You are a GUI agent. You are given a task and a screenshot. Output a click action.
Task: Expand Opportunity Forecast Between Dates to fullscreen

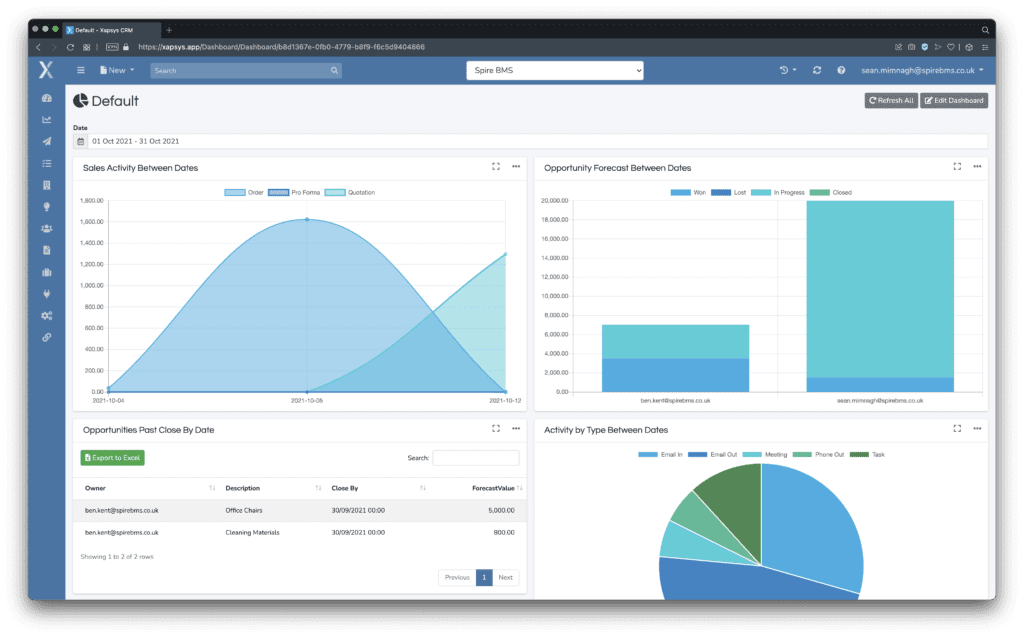(957, 167)
